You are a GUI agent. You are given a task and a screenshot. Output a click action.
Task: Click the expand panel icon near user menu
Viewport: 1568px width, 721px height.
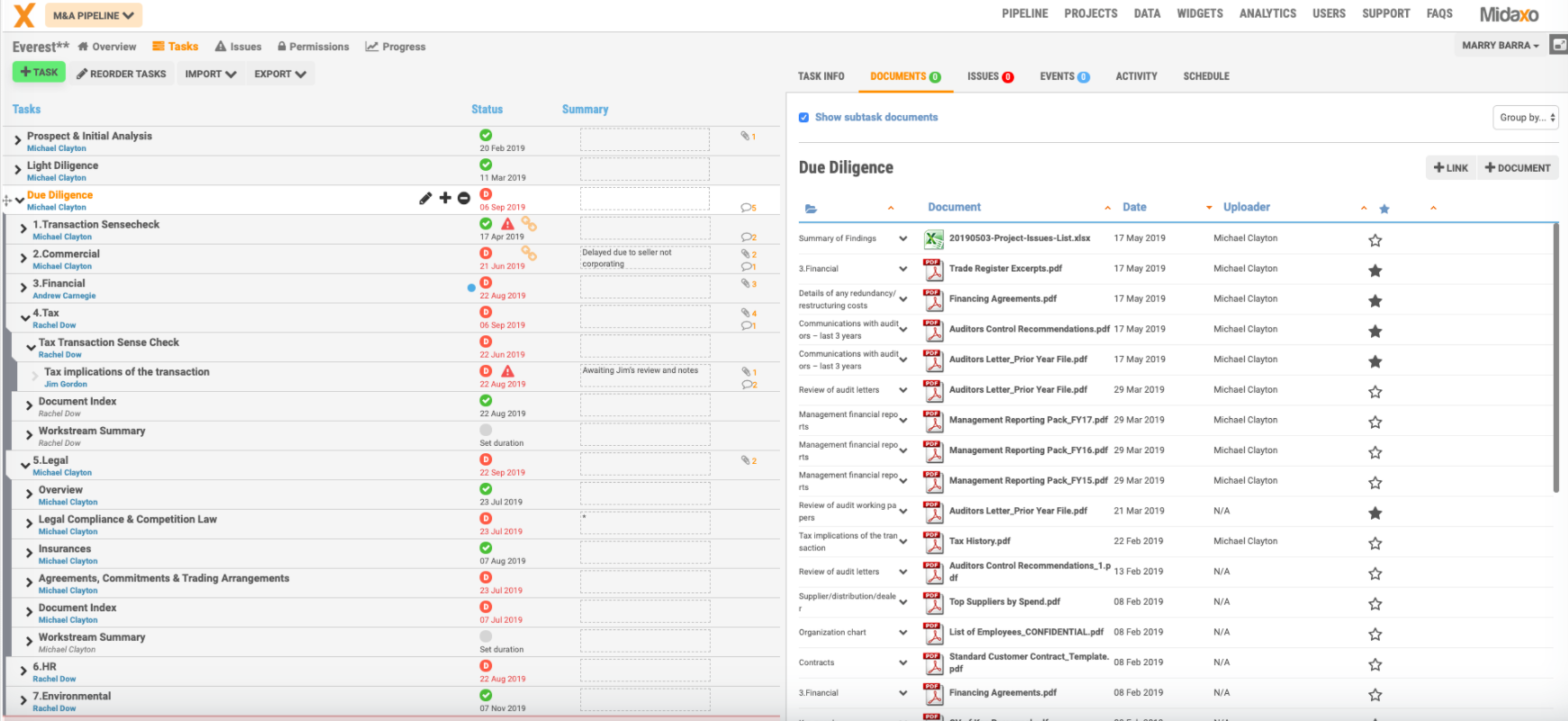point(1559,45)
